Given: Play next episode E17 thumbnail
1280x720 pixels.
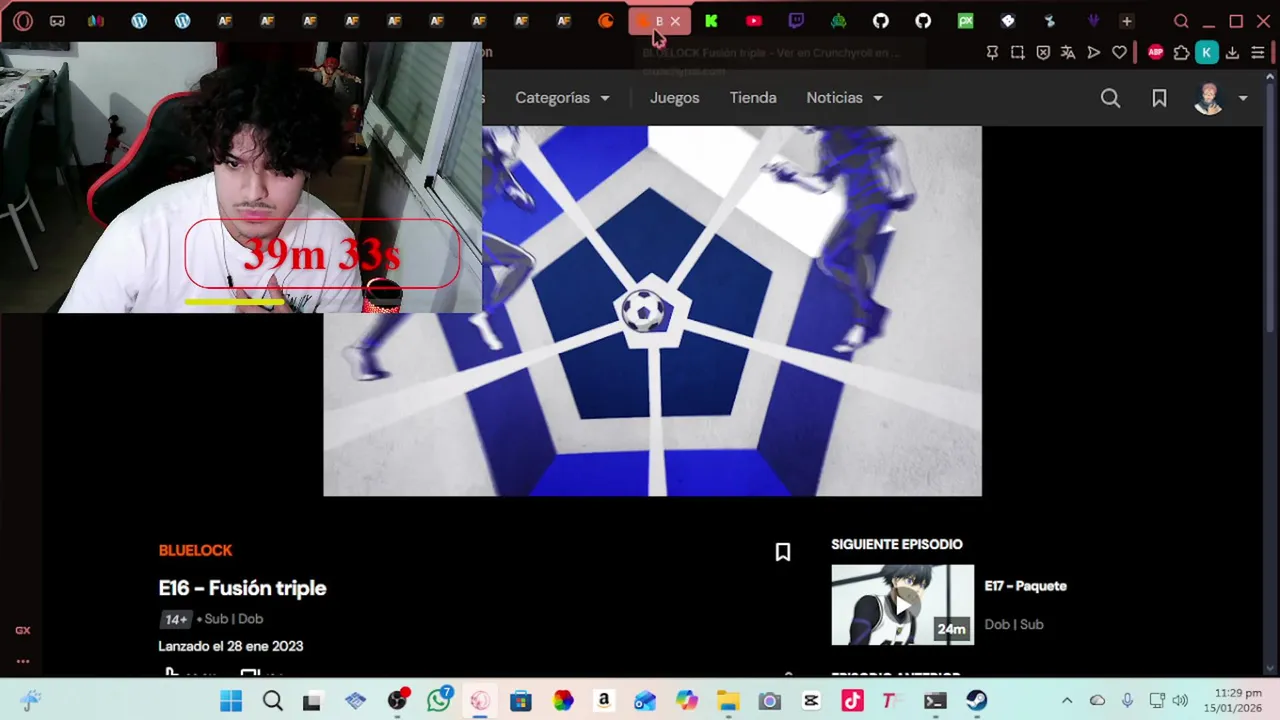Looking at the screenshot, I should click(x=902, y=605).
